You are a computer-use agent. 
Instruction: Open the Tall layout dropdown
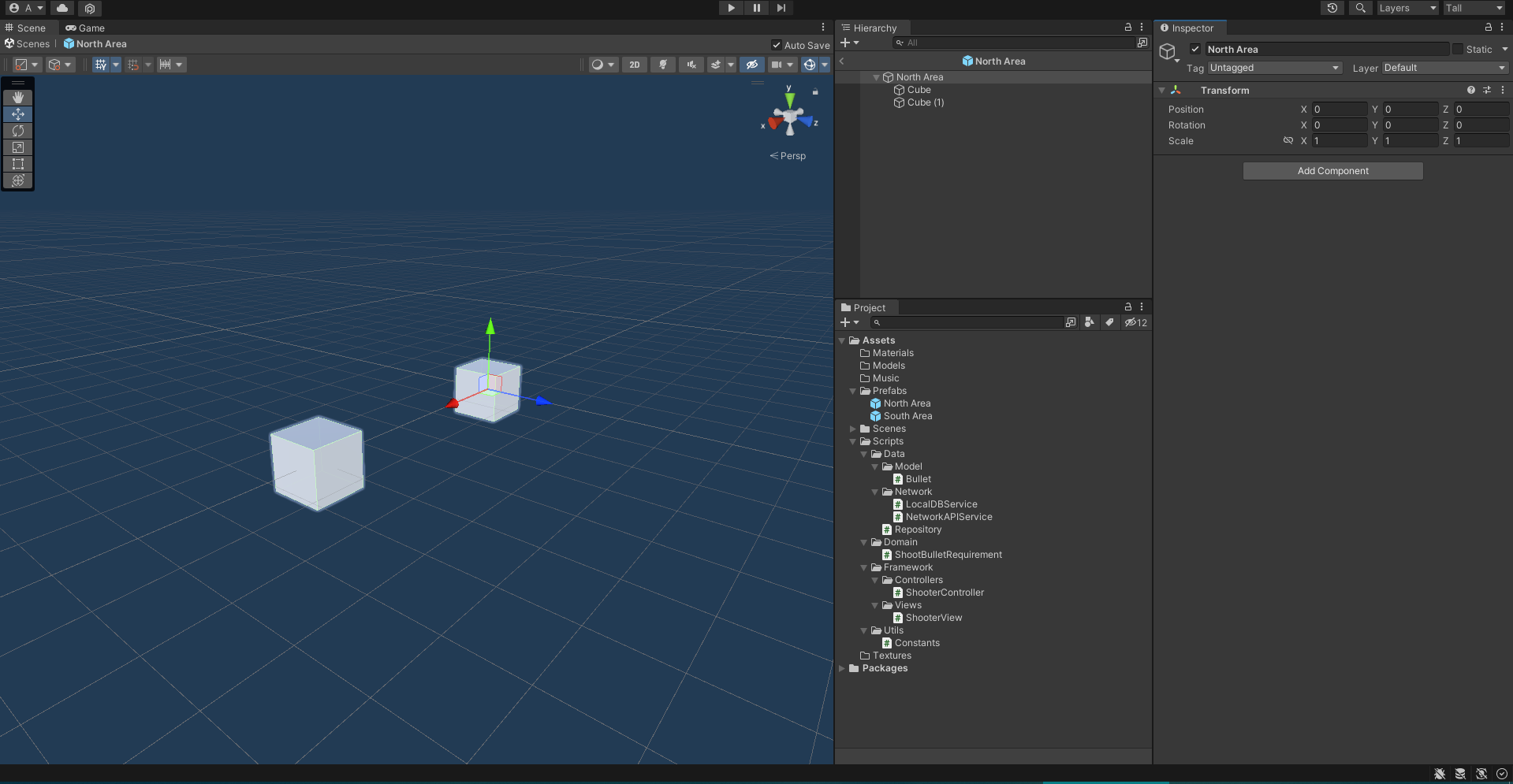coord(1474,8)
